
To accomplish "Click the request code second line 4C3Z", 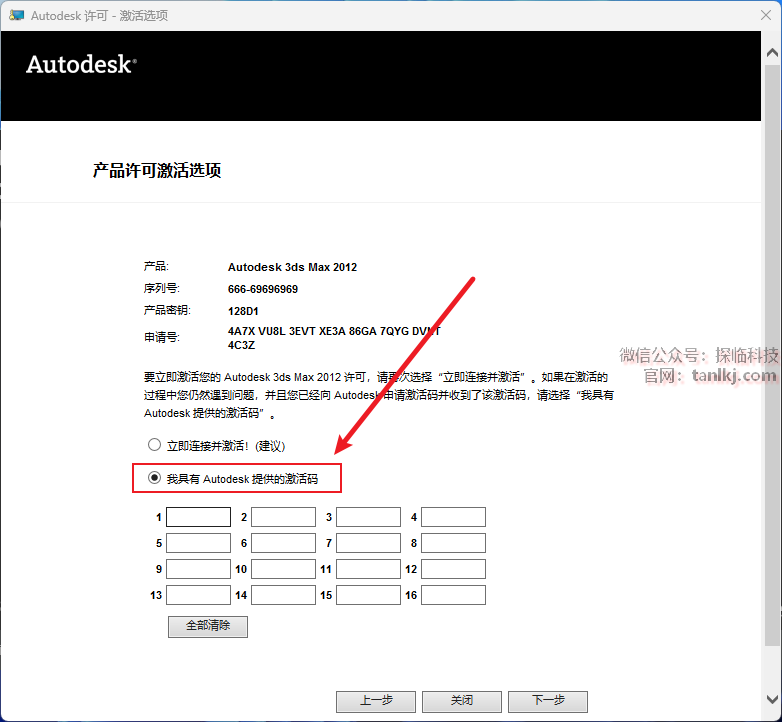I will (241, 345).
